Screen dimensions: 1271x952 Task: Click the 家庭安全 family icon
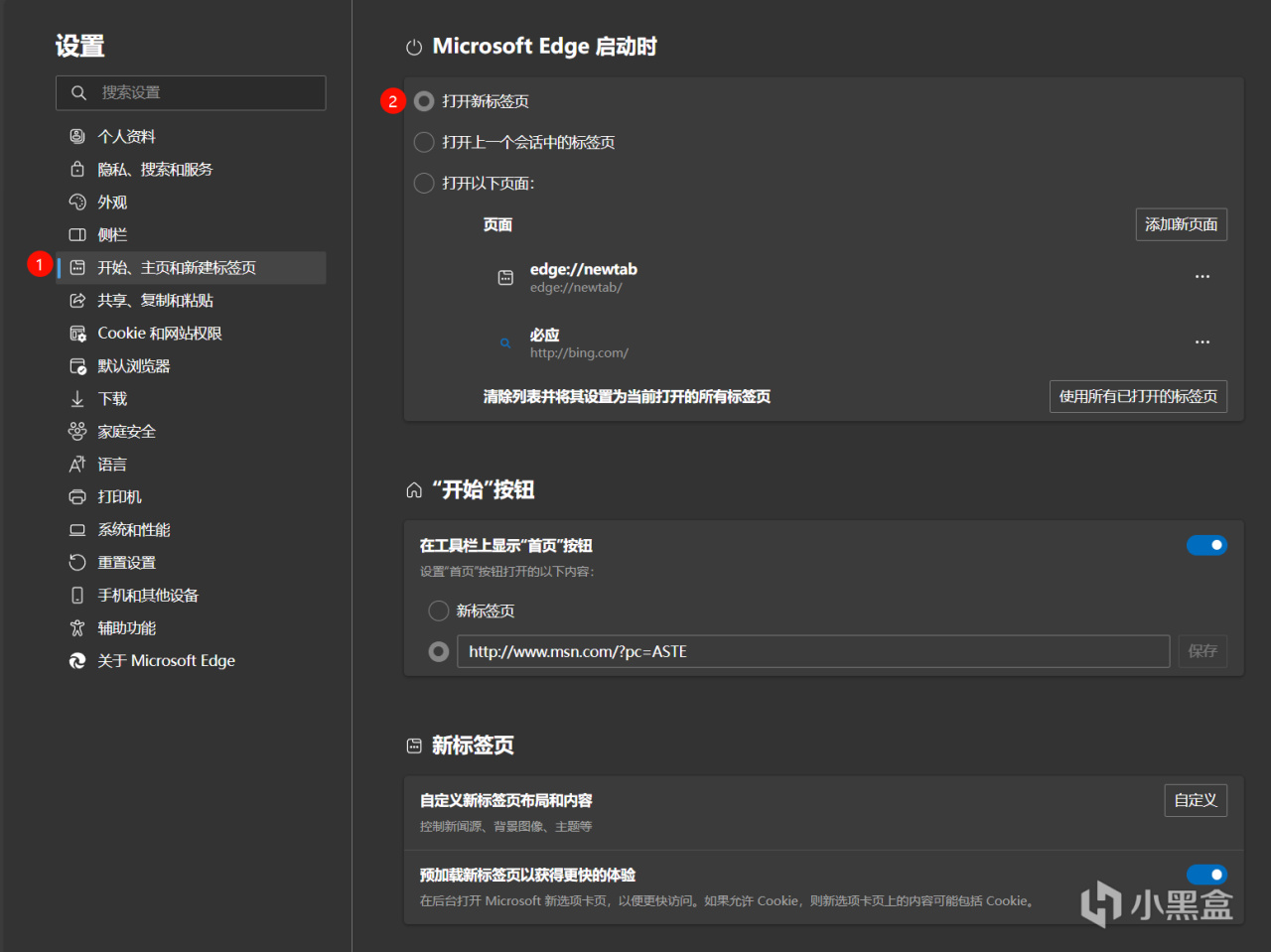click(x=77, y=431)
